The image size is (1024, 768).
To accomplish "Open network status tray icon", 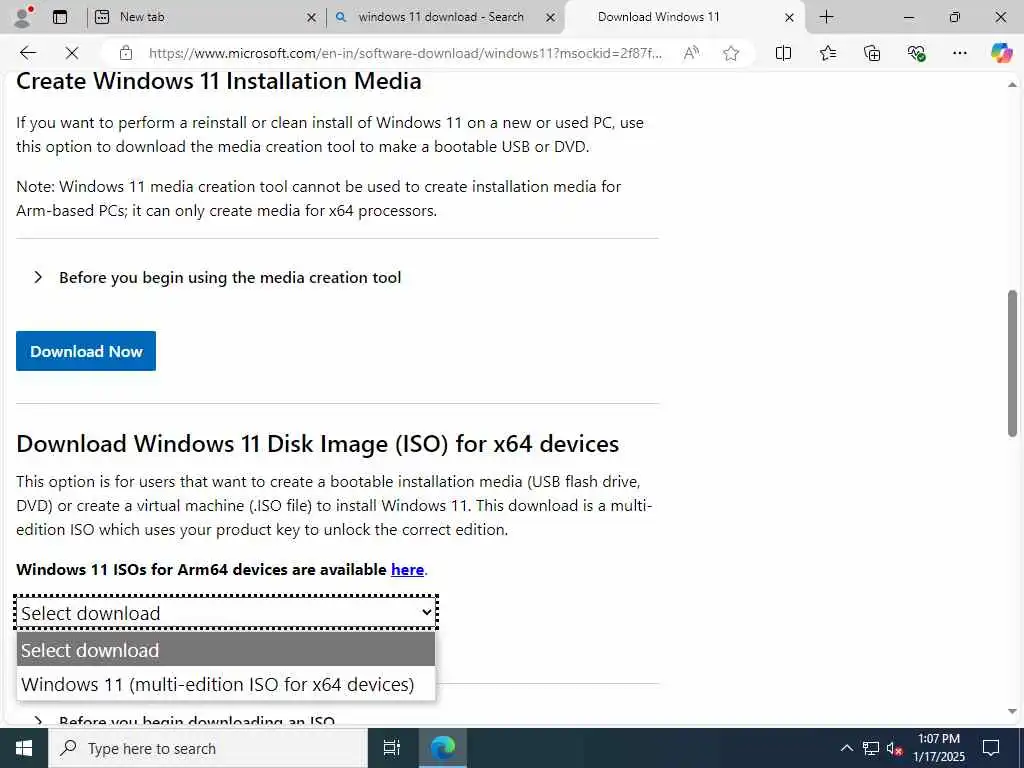I will (x=871, y=748).
